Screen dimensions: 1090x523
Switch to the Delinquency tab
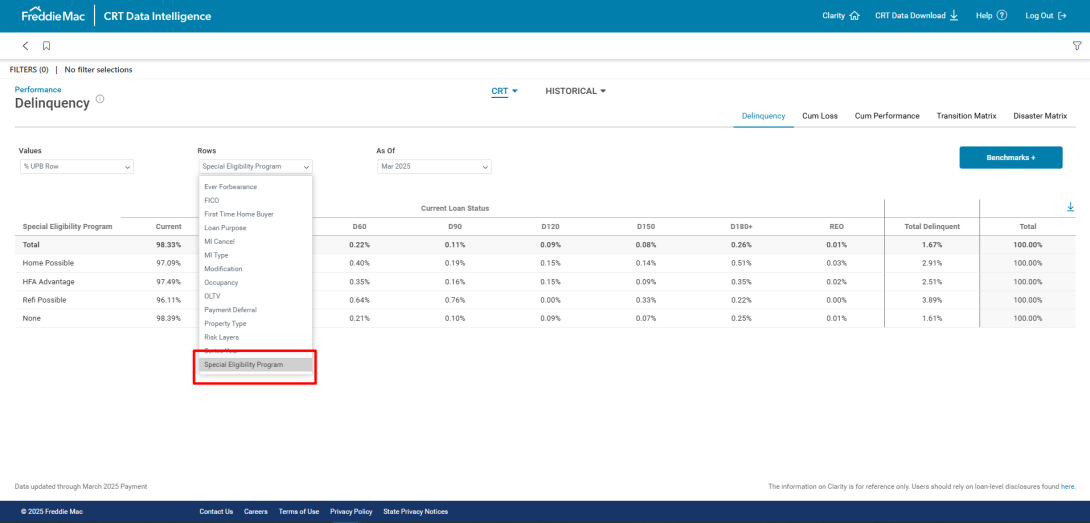coord(763,116)
